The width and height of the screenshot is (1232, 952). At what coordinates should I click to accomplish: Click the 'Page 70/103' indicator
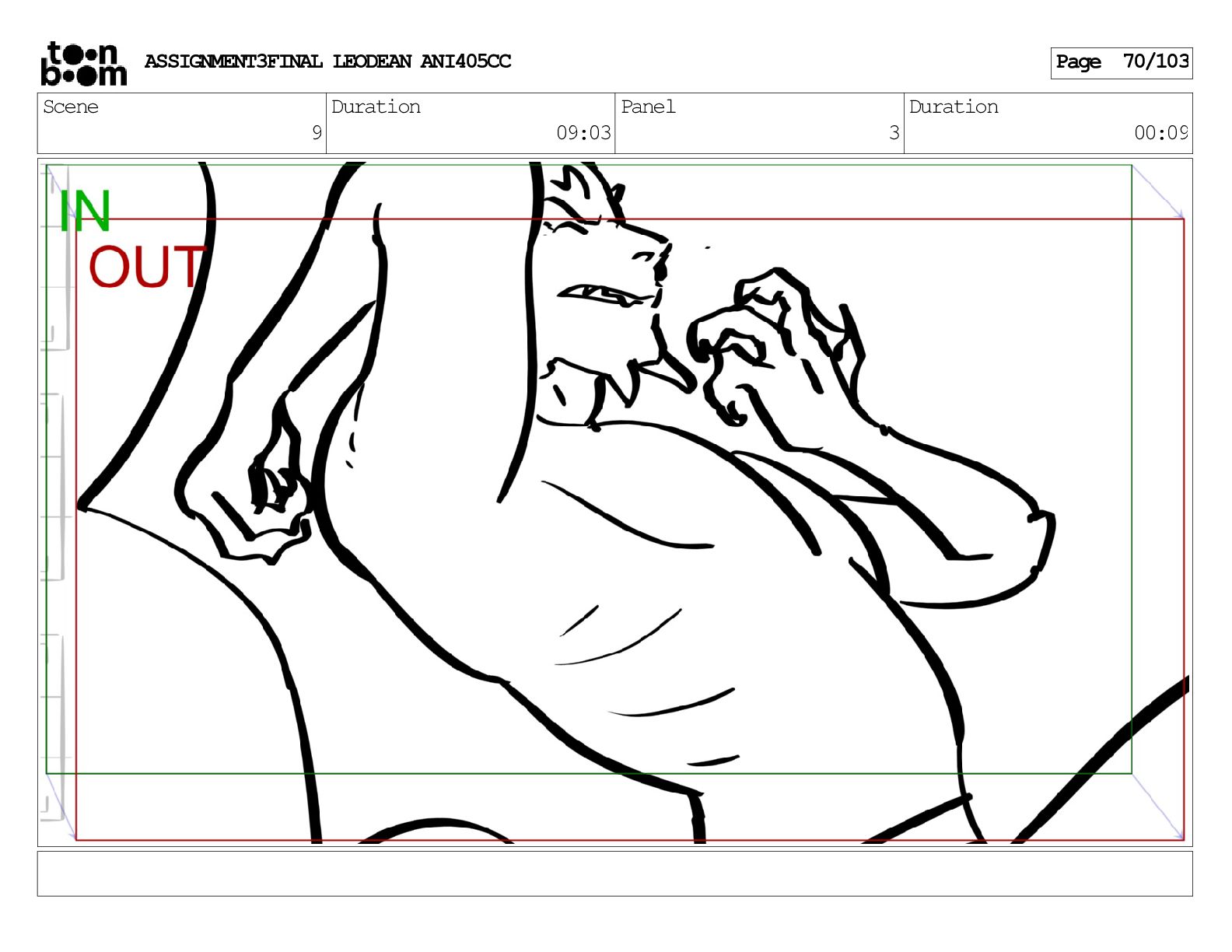tap(1121, 62)
